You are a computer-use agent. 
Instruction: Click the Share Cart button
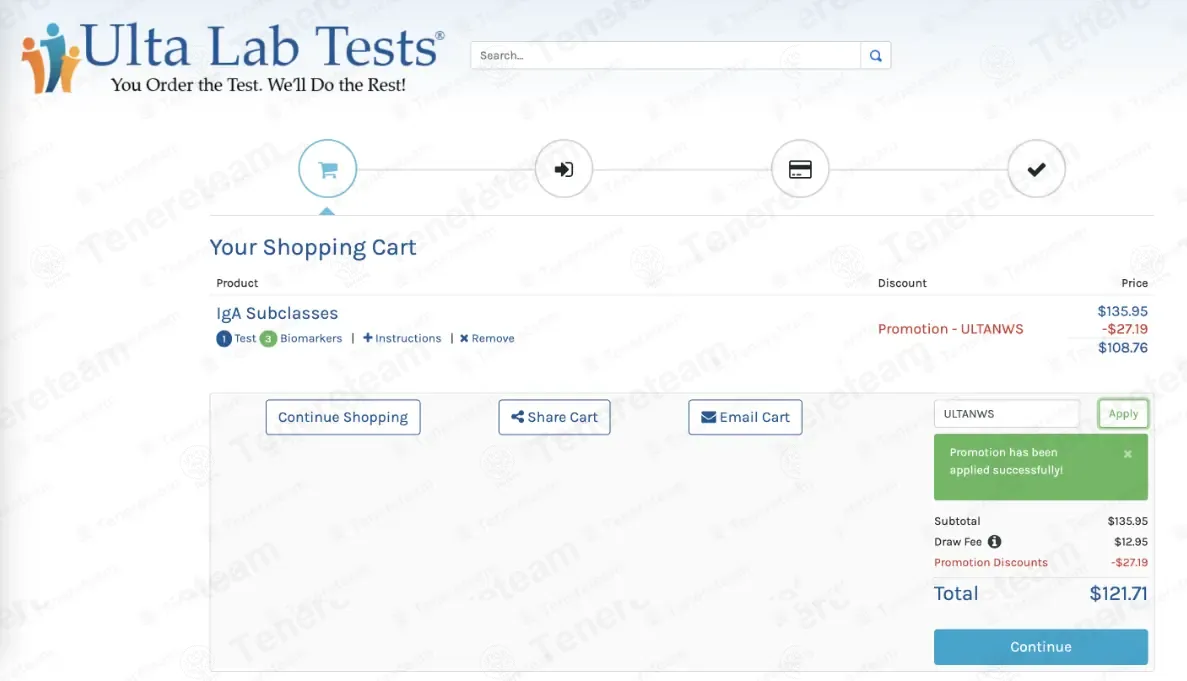(x=554, y=418)
